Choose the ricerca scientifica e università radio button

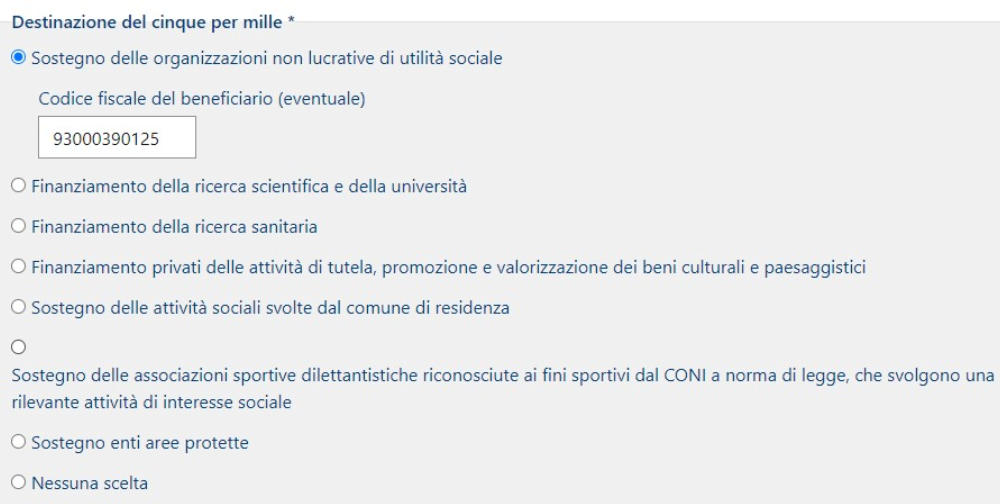18,186
